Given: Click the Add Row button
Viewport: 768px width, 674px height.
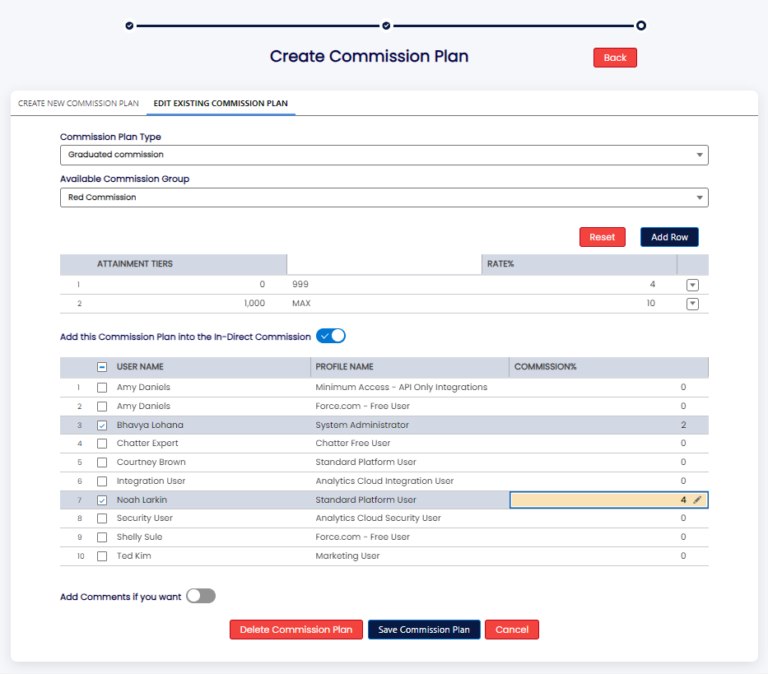Looking at the screenshot, I should pyautogui.click(x=669, y=237).
